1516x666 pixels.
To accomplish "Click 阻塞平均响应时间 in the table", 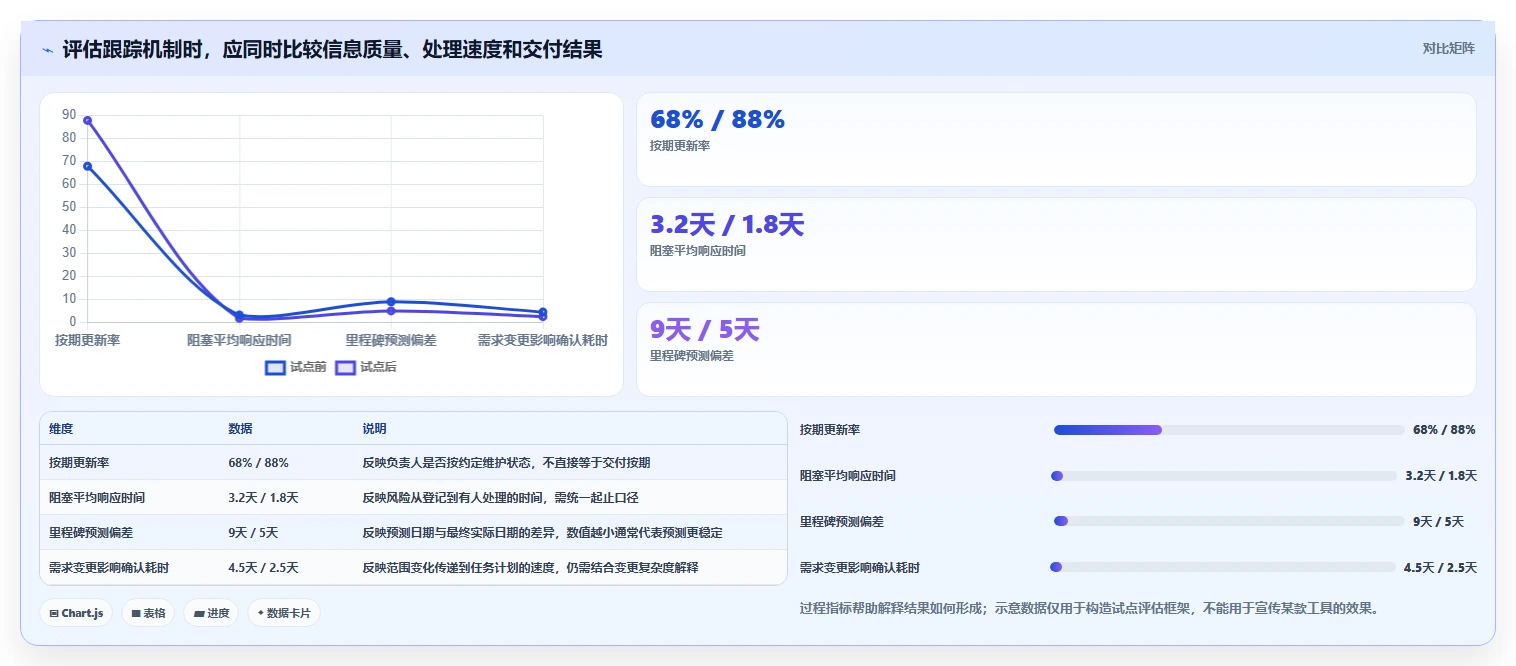I will coord(97,497).
